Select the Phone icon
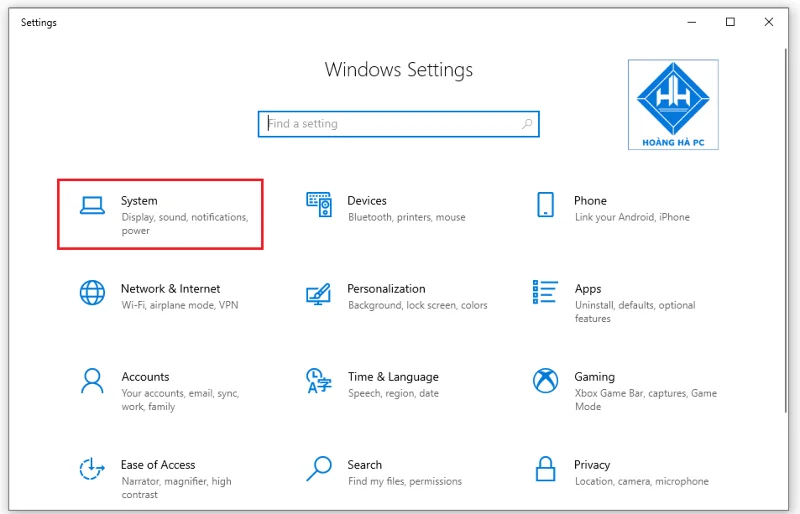The height and width of the screenshot is (514, 800). (x=545, y=205)
